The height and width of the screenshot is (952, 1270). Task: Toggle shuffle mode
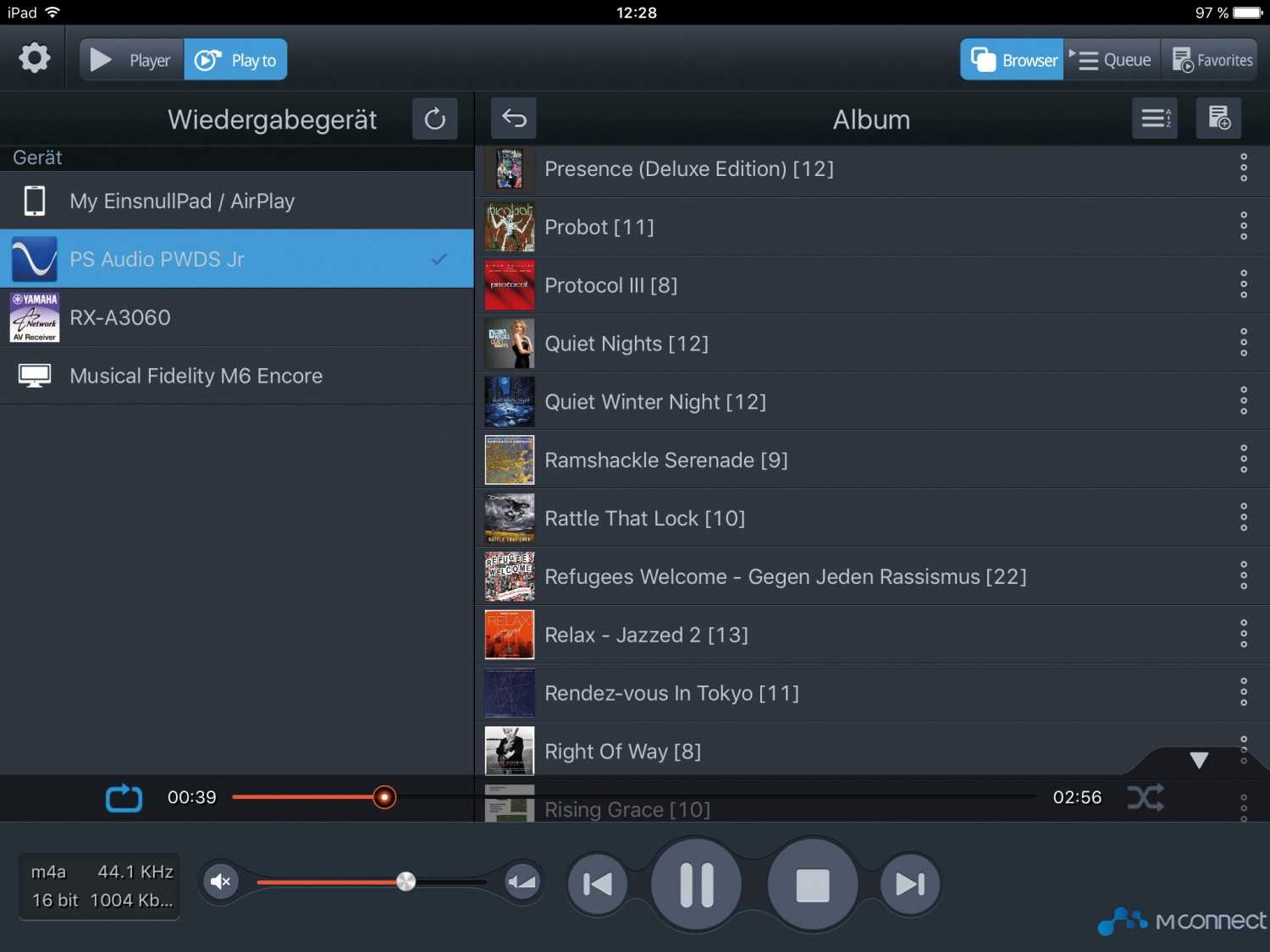pos(1146,797)
